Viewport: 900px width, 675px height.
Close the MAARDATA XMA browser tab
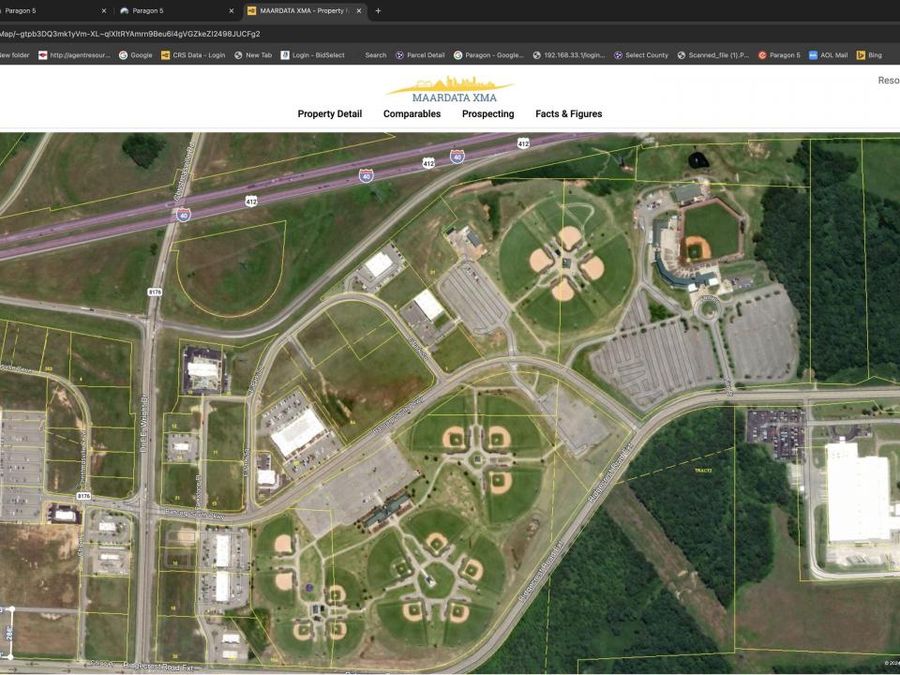(x=359, y=11)
